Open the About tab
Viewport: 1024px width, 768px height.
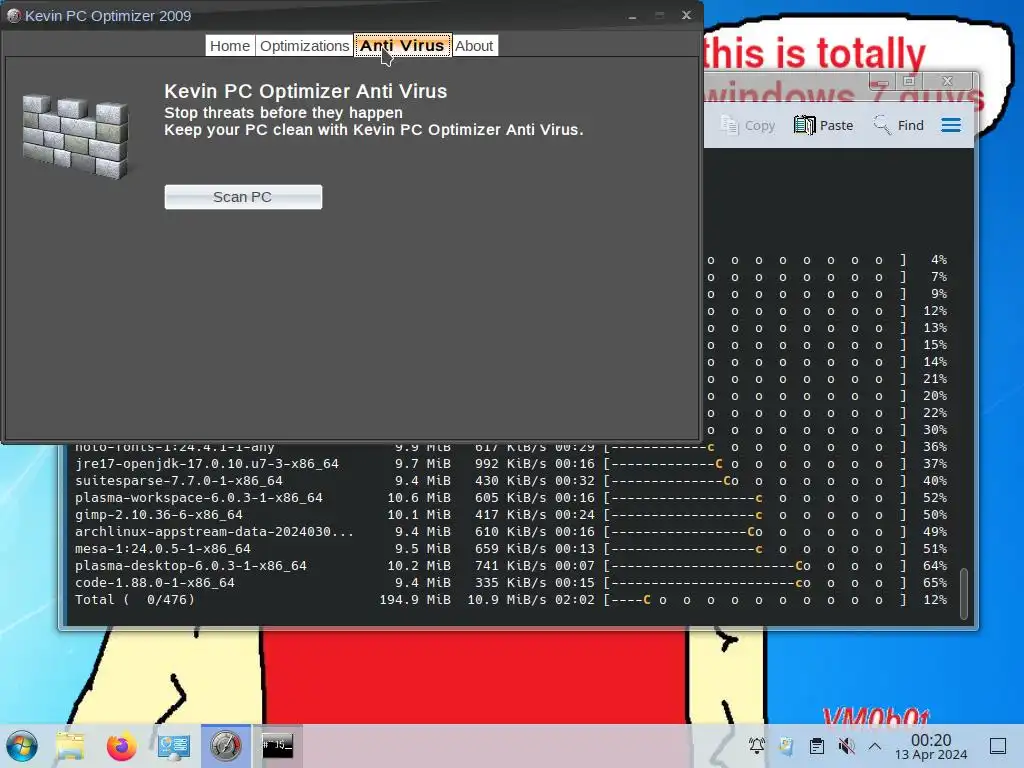pos(474,46)
